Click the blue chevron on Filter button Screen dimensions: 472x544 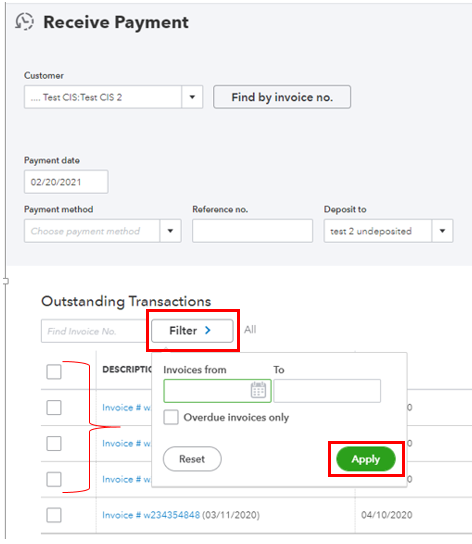click(x=208, y=330)
